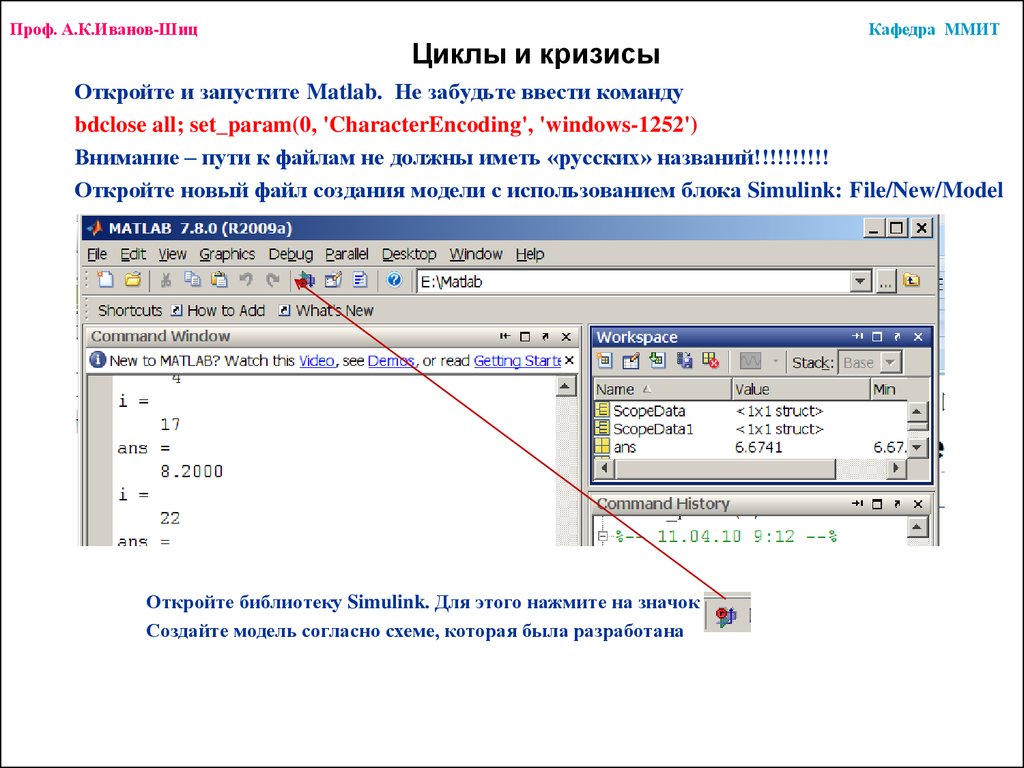Click the How to Add shortcut
The height and width of the screenshot is (768, 1024).
218,310
